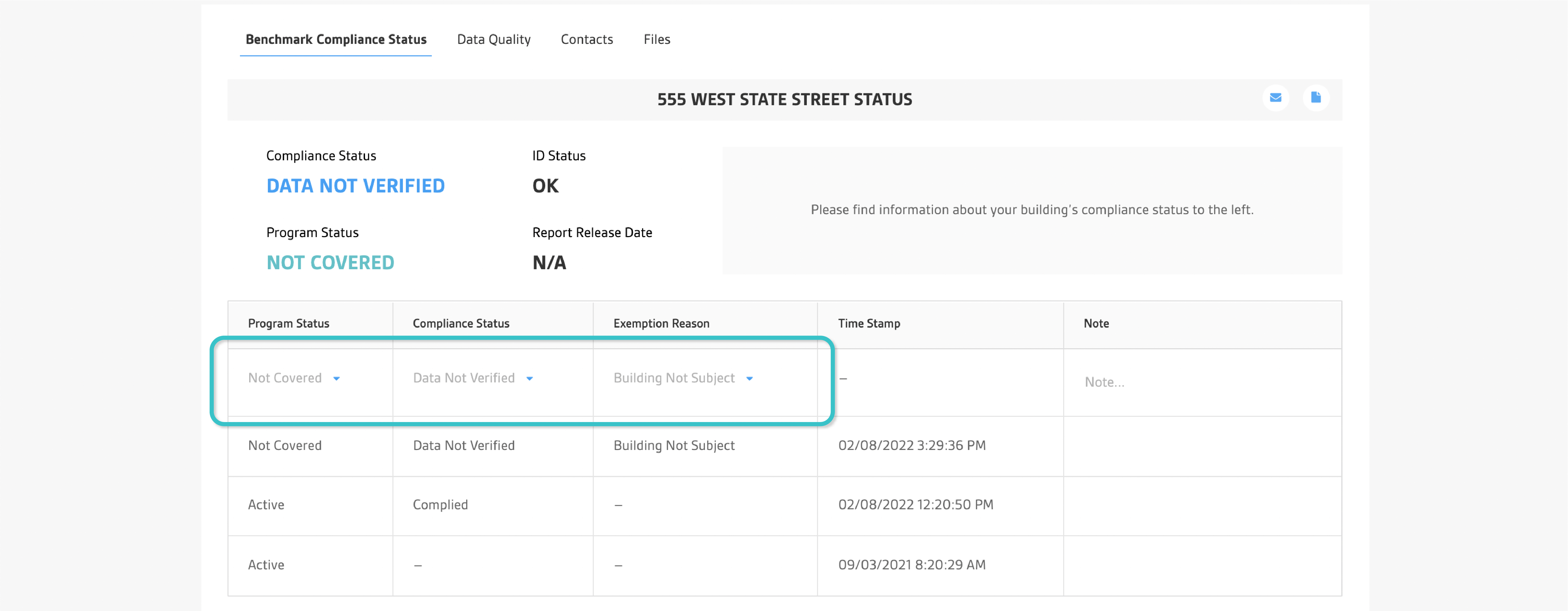The height and width of the screenshot is (611, 1568).
Task: Click Building Not Subject in the 3:29:36 PM row
Action: pyautogui.click(x=674, y=446)
